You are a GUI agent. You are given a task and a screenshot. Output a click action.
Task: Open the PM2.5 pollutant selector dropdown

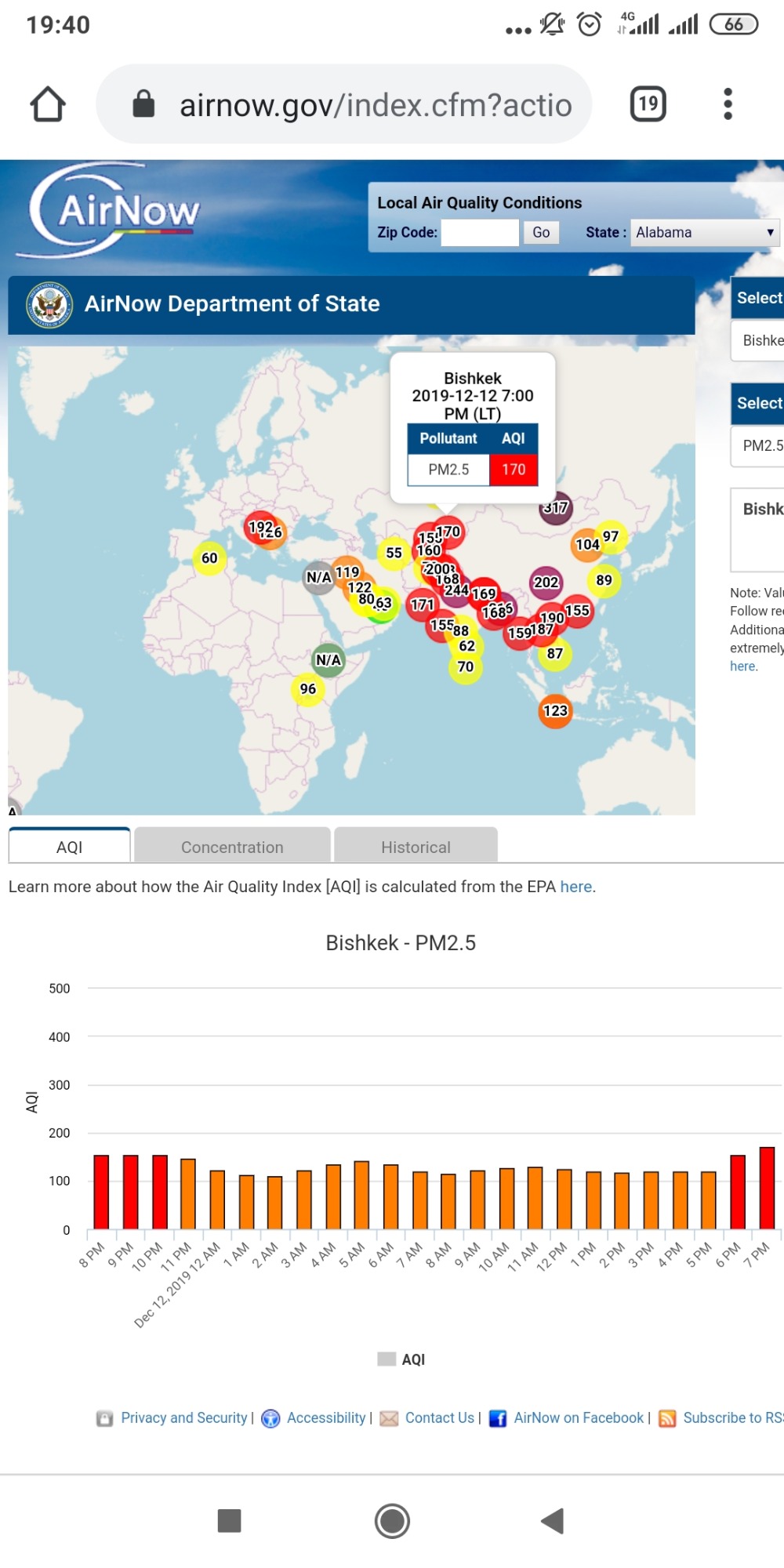[x=760, y=446]
